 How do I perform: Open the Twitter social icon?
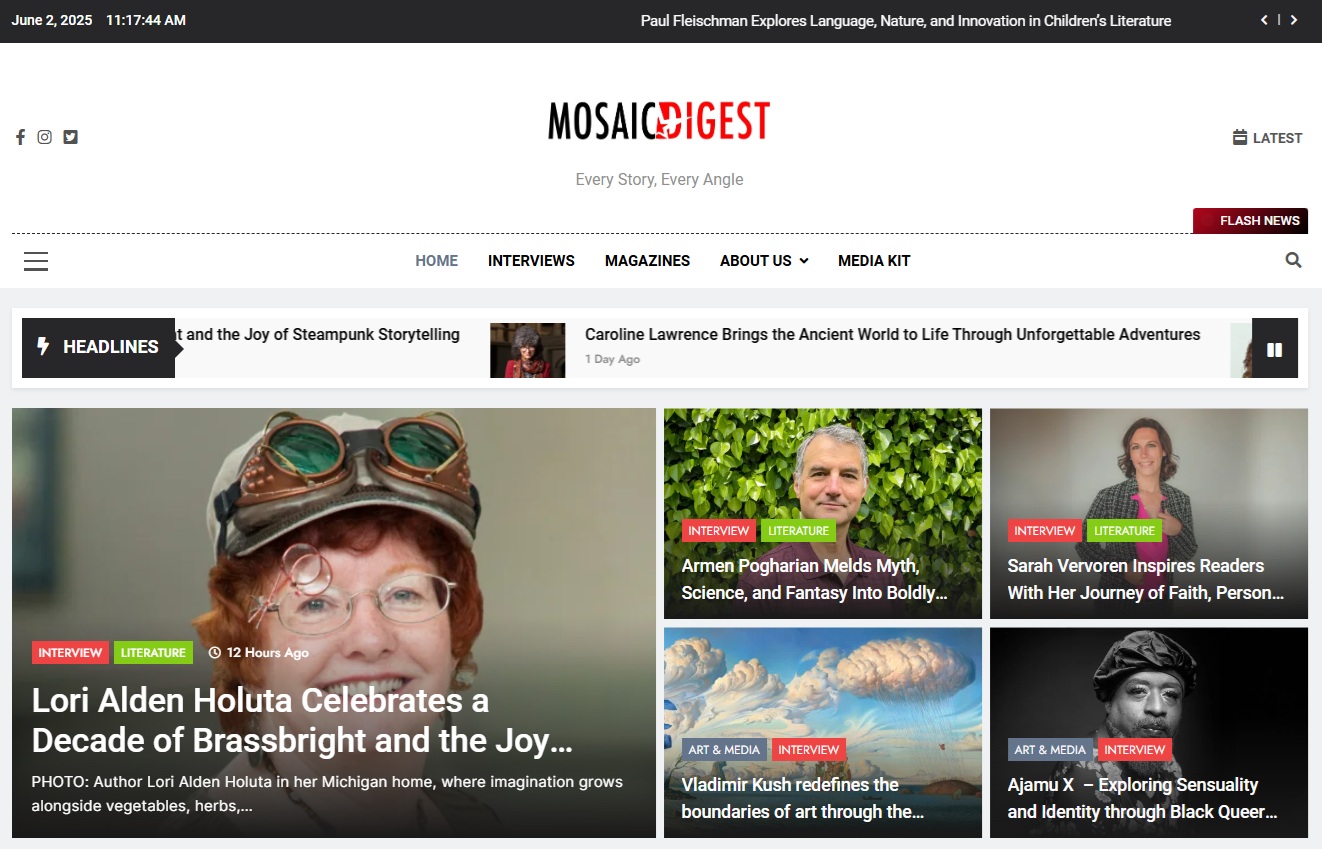[x=70, y=137]
